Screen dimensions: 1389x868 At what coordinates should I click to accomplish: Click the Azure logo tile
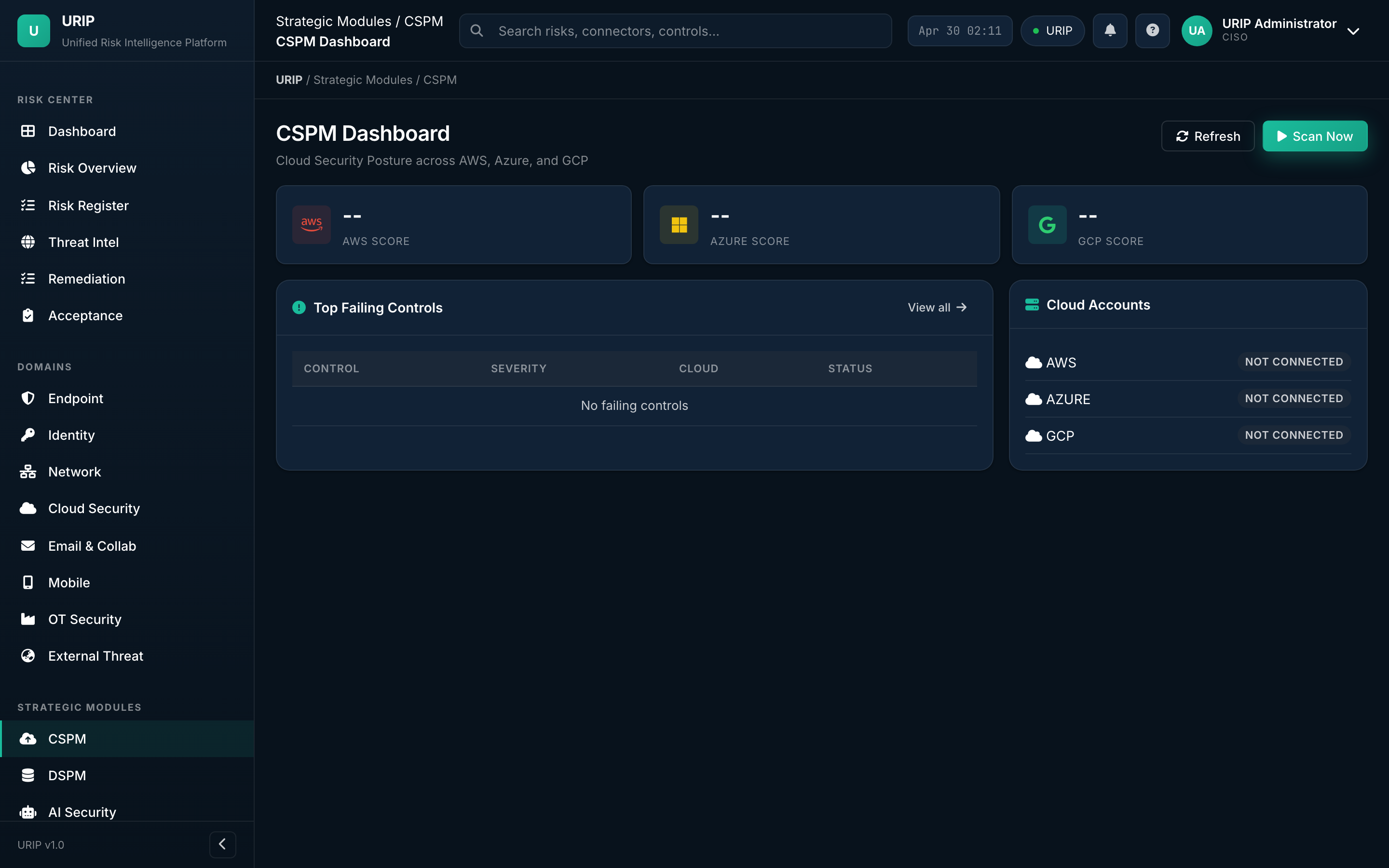679,224
